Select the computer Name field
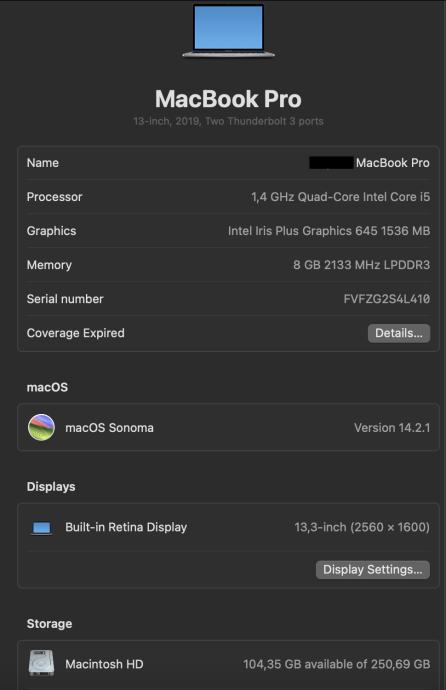Viewport: 446px width, 690px height. click(228, 163)
